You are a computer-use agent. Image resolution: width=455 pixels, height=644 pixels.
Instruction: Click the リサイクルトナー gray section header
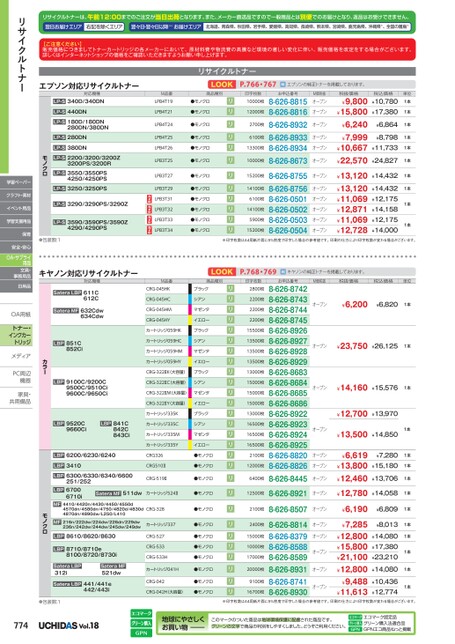pyautogui.click(x=227, y=71)
